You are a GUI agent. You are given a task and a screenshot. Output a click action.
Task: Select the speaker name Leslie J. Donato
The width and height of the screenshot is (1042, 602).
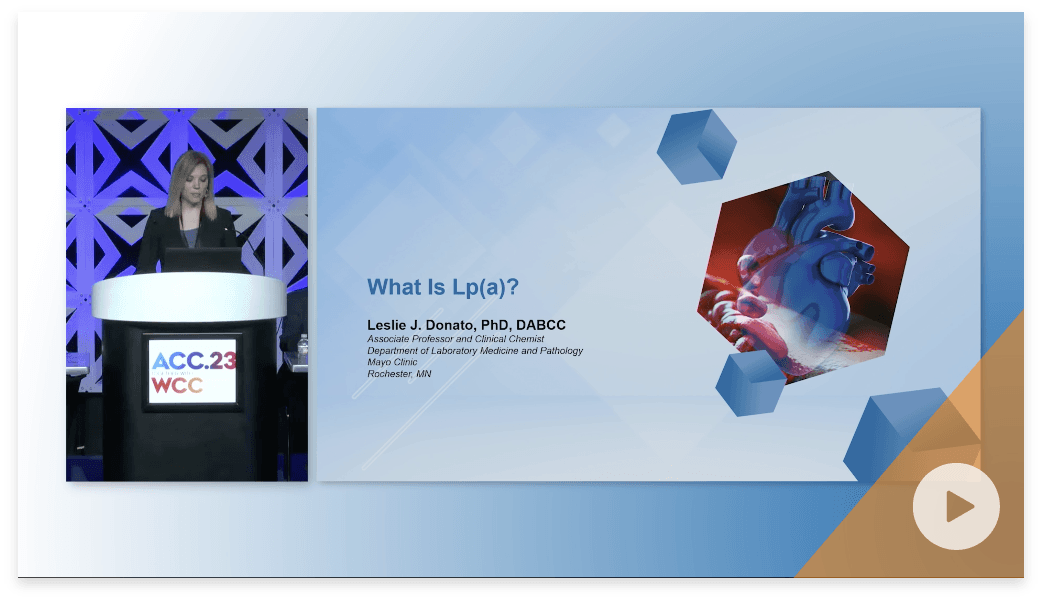[x=467, y=326]
